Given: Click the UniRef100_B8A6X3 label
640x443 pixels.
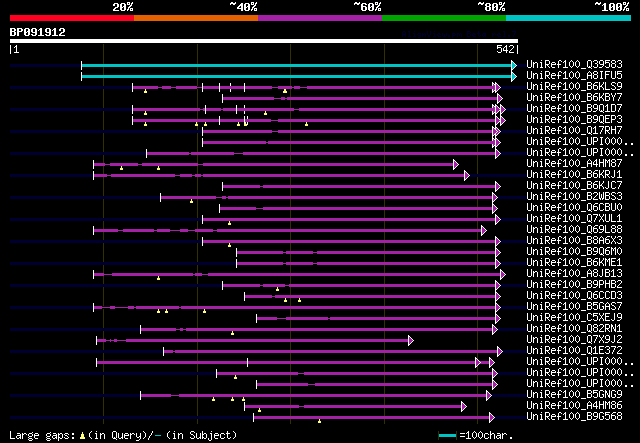Looking at the screenshot, I should point(574,241).
